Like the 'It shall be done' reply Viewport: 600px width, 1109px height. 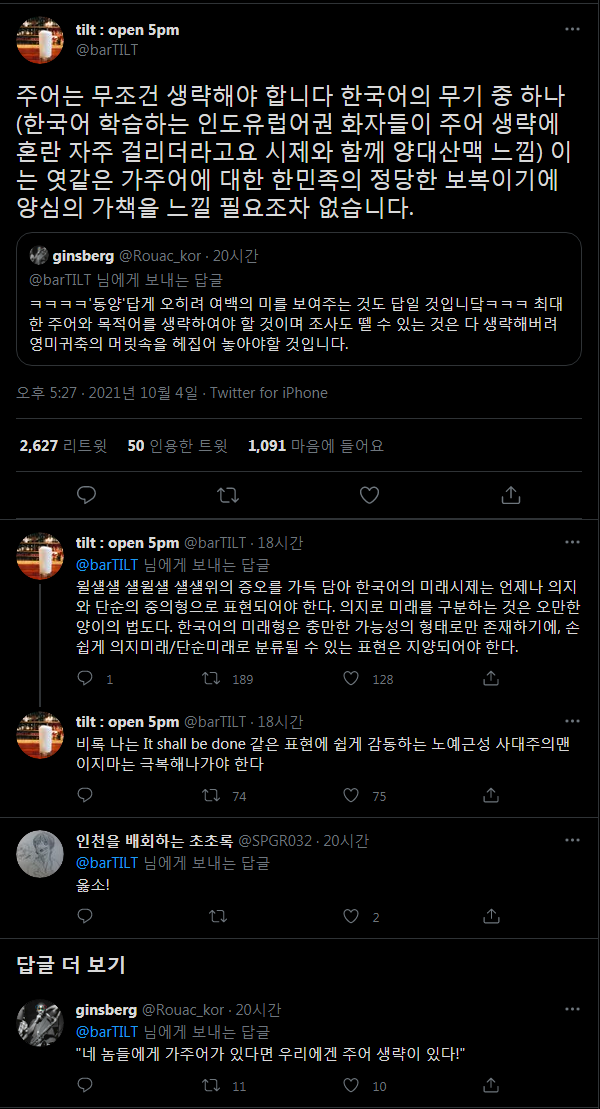(x=352, y=796)
